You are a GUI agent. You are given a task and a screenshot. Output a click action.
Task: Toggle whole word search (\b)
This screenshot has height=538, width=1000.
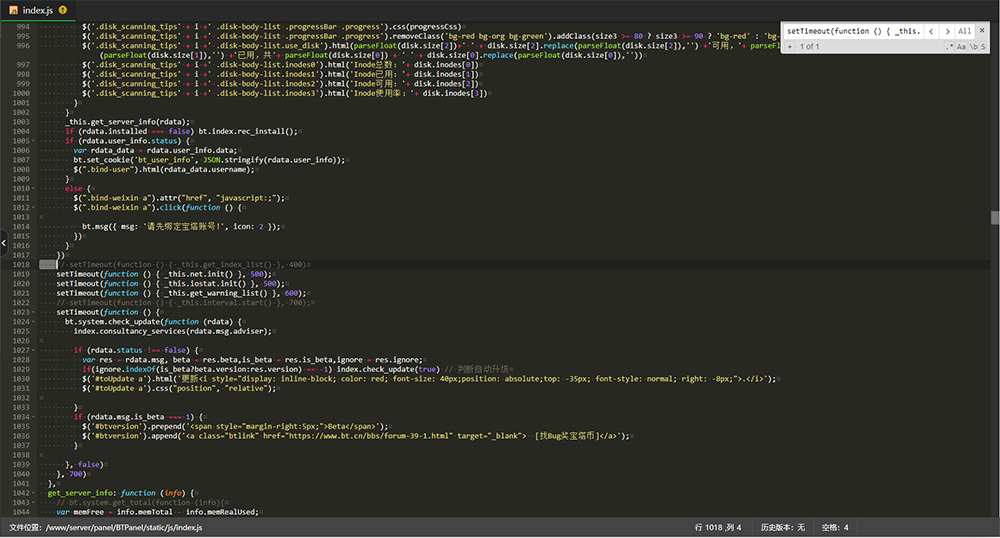(974, 47)
